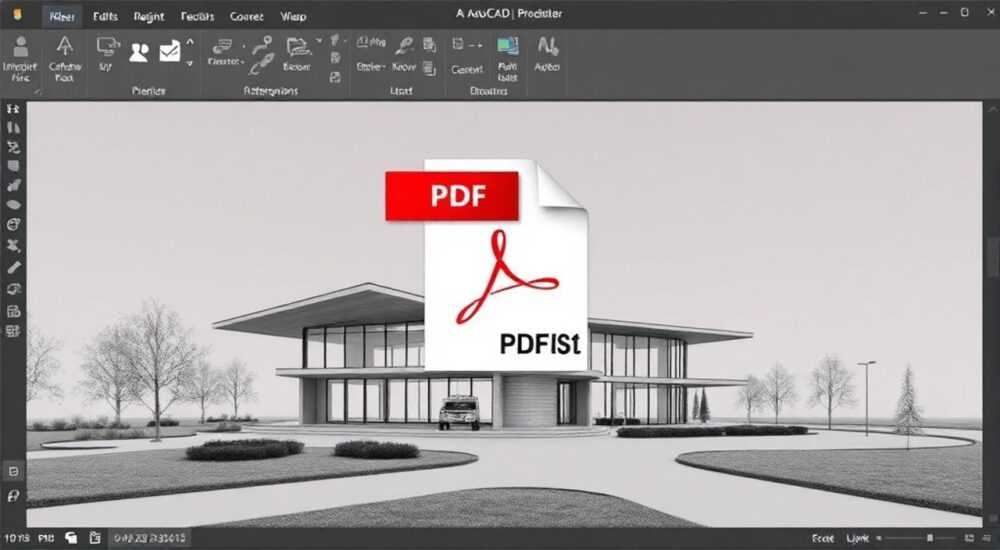Open the 'Wiep' ribbon tab
Viewport: 1000px width, 550px height.
pyautogui.click(x=293, y=17)
